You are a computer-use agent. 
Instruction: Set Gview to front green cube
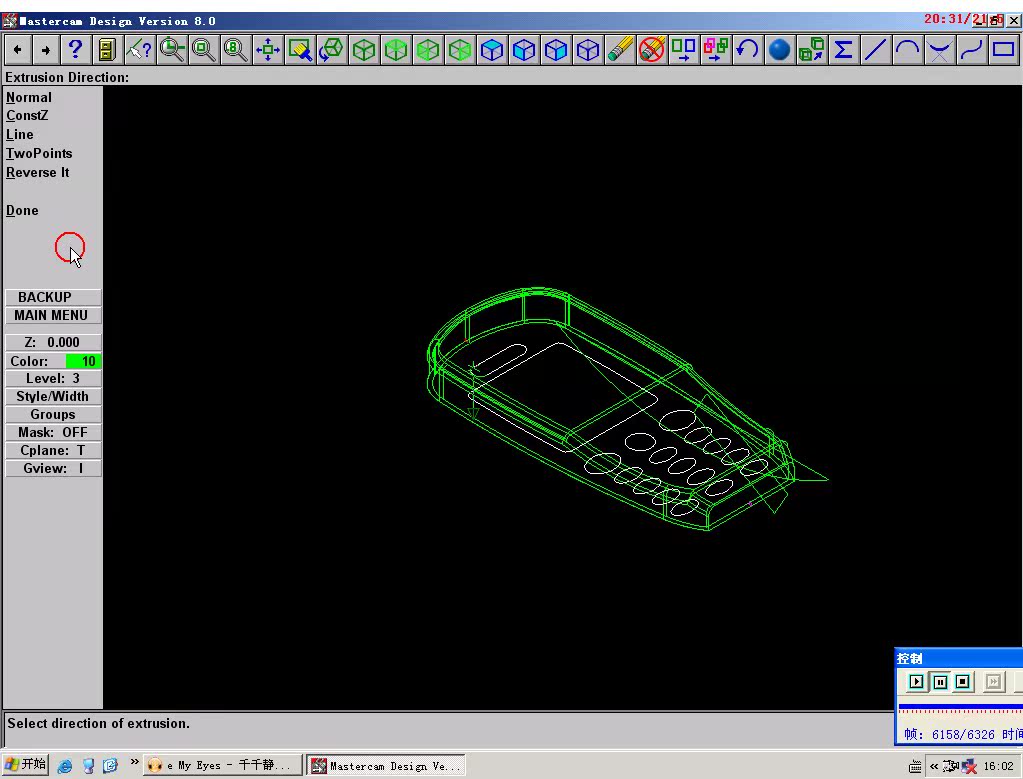point(427,50)
